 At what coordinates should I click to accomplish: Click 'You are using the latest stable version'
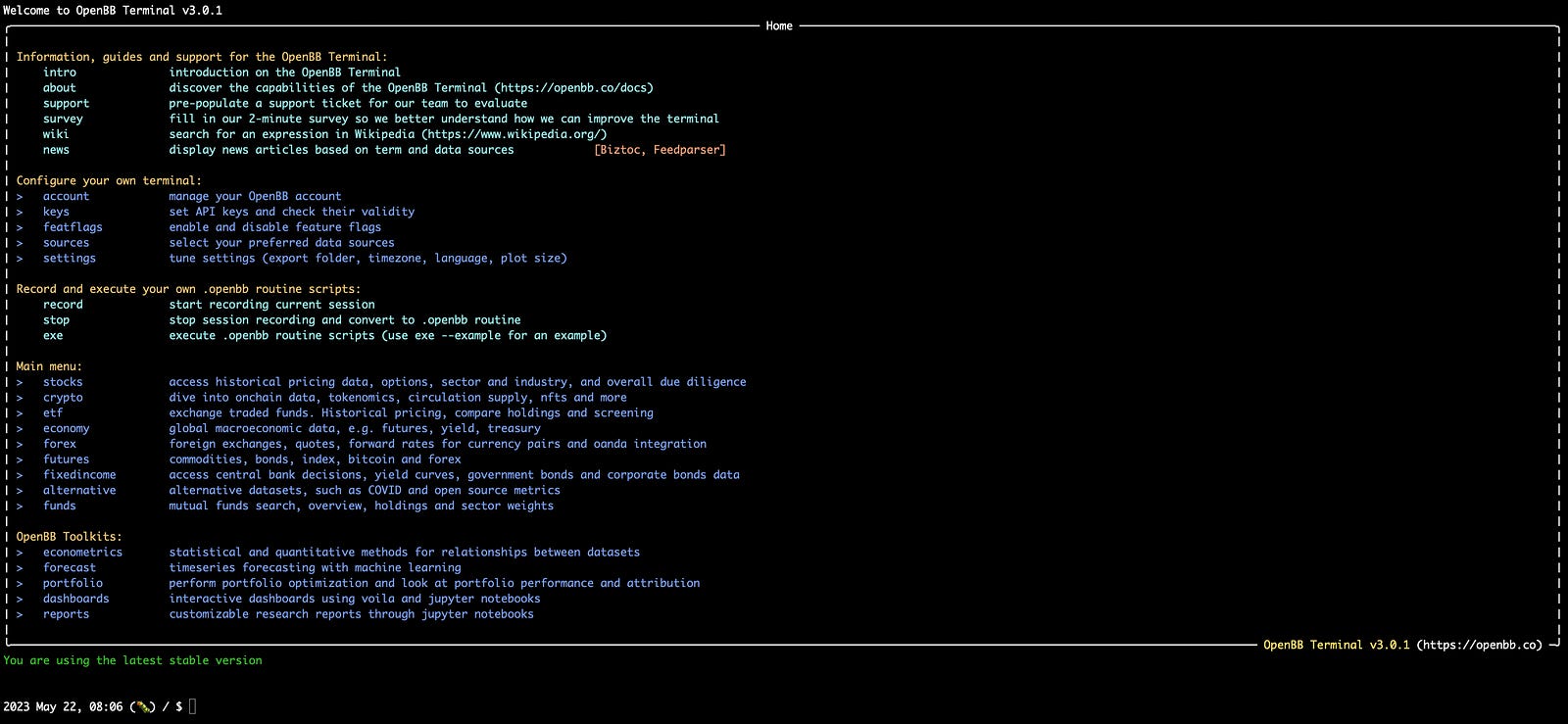[132, 661]
